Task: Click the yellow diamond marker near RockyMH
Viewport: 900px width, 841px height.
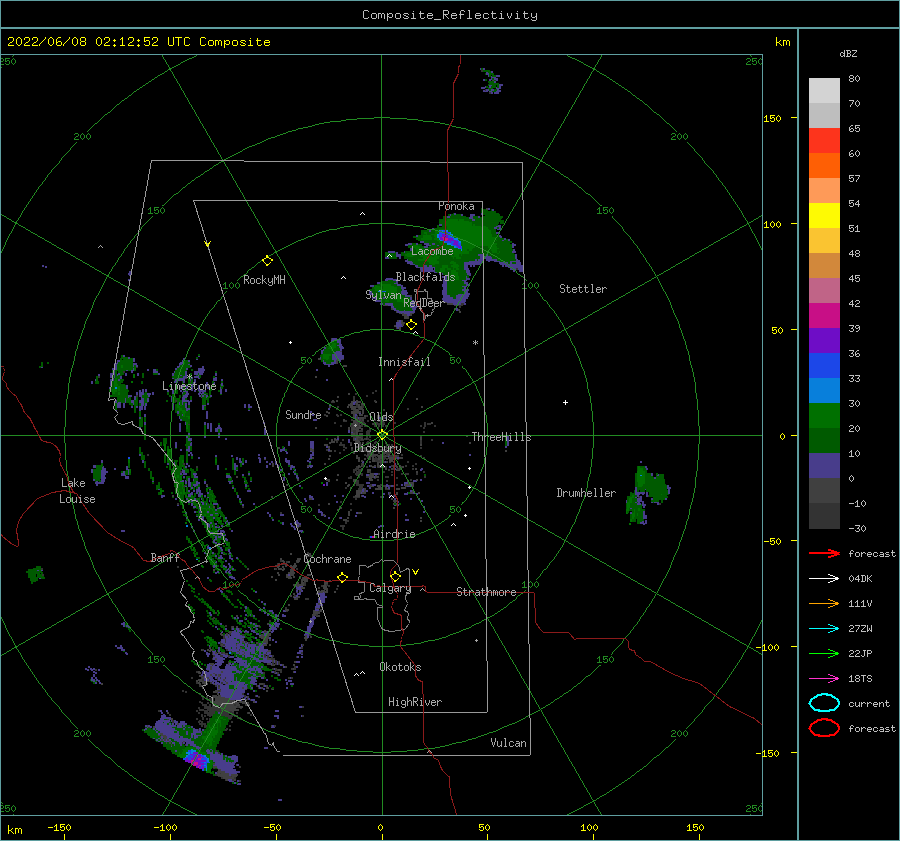Action: click(267, 261)
